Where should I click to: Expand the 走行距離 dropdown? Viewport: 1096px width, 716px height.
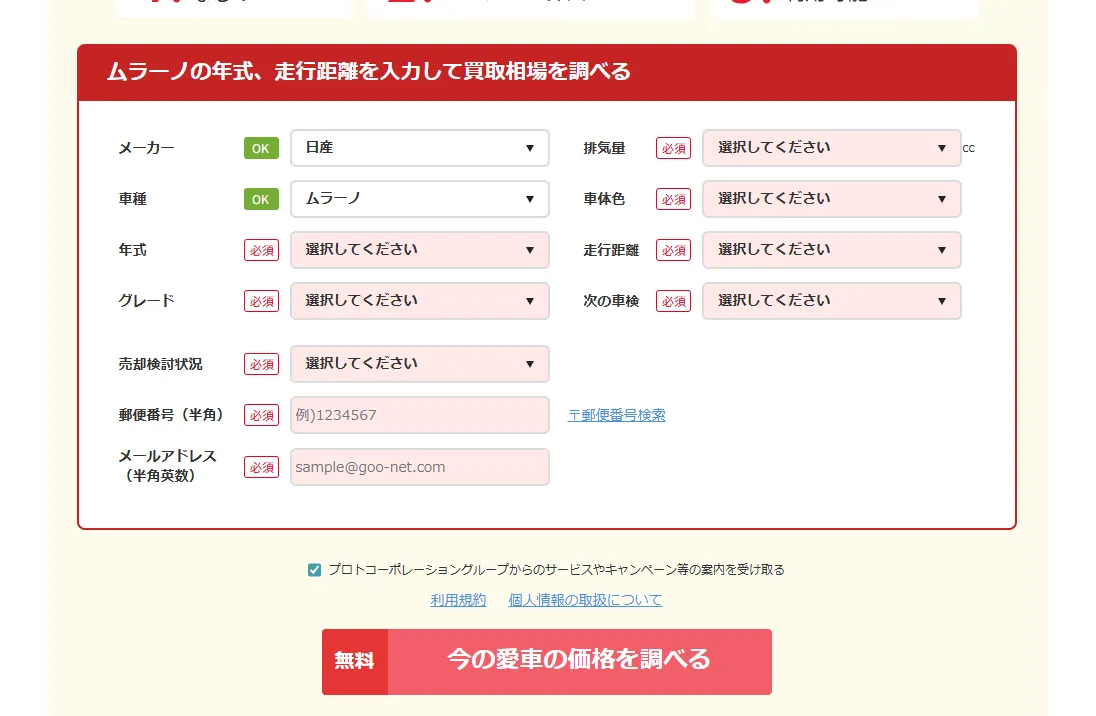pyautogui.click(x=831, y=250)
